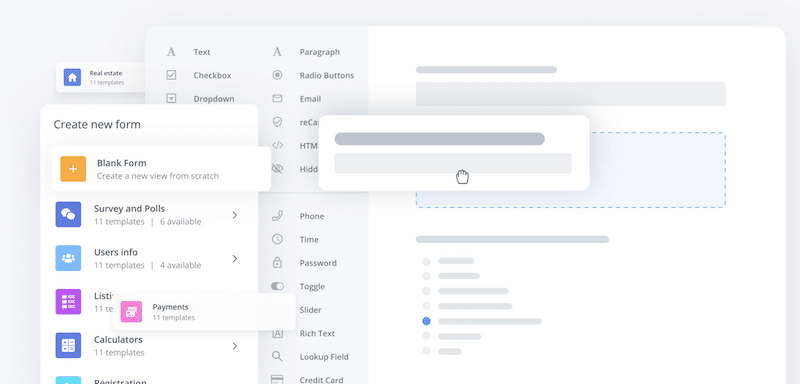Click the Users info people icon
800x384 pixels.
68,258
